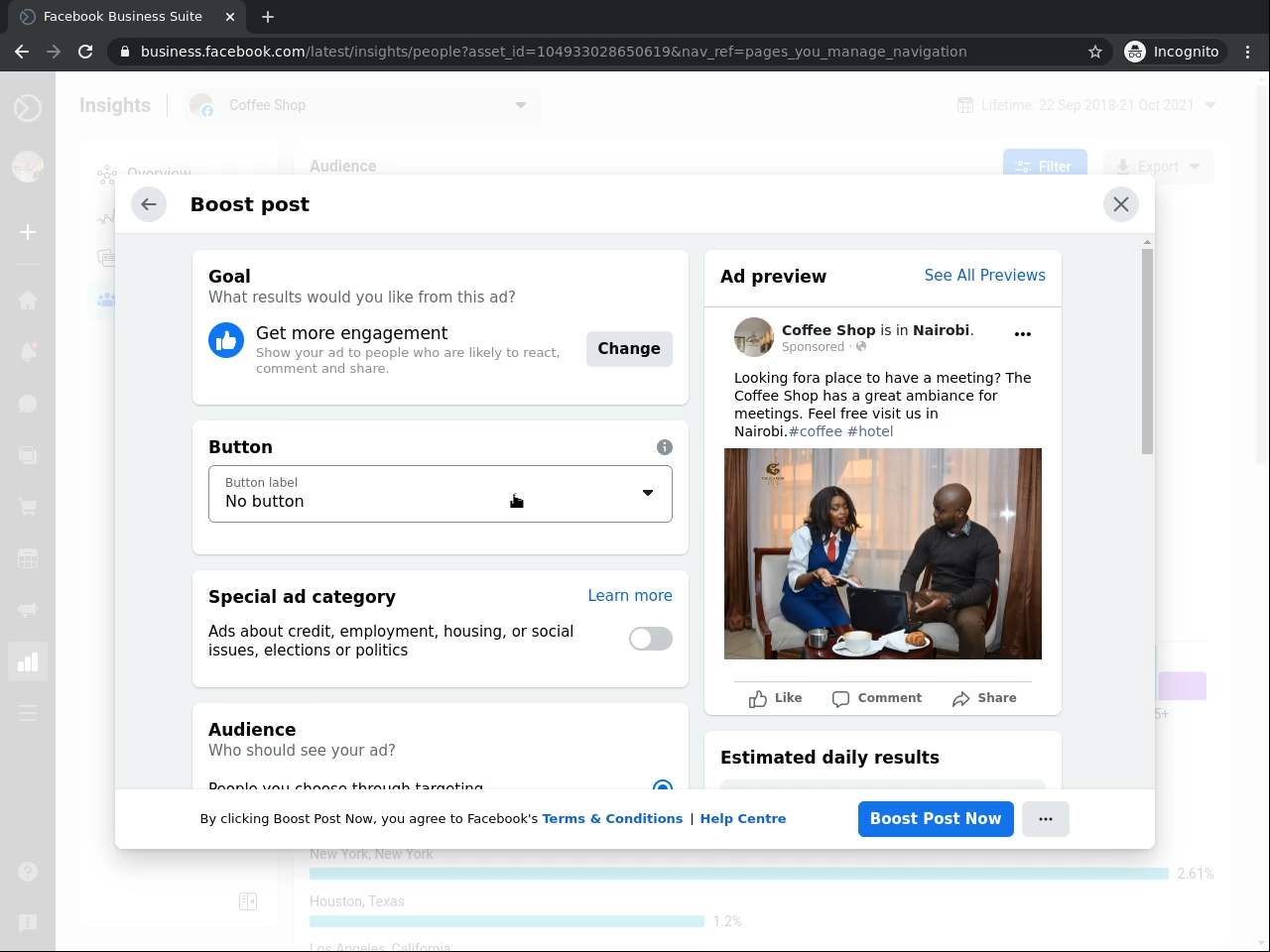1270x952 pixels.
Task: Open the Help Centre link
Action: click(743, 819)
